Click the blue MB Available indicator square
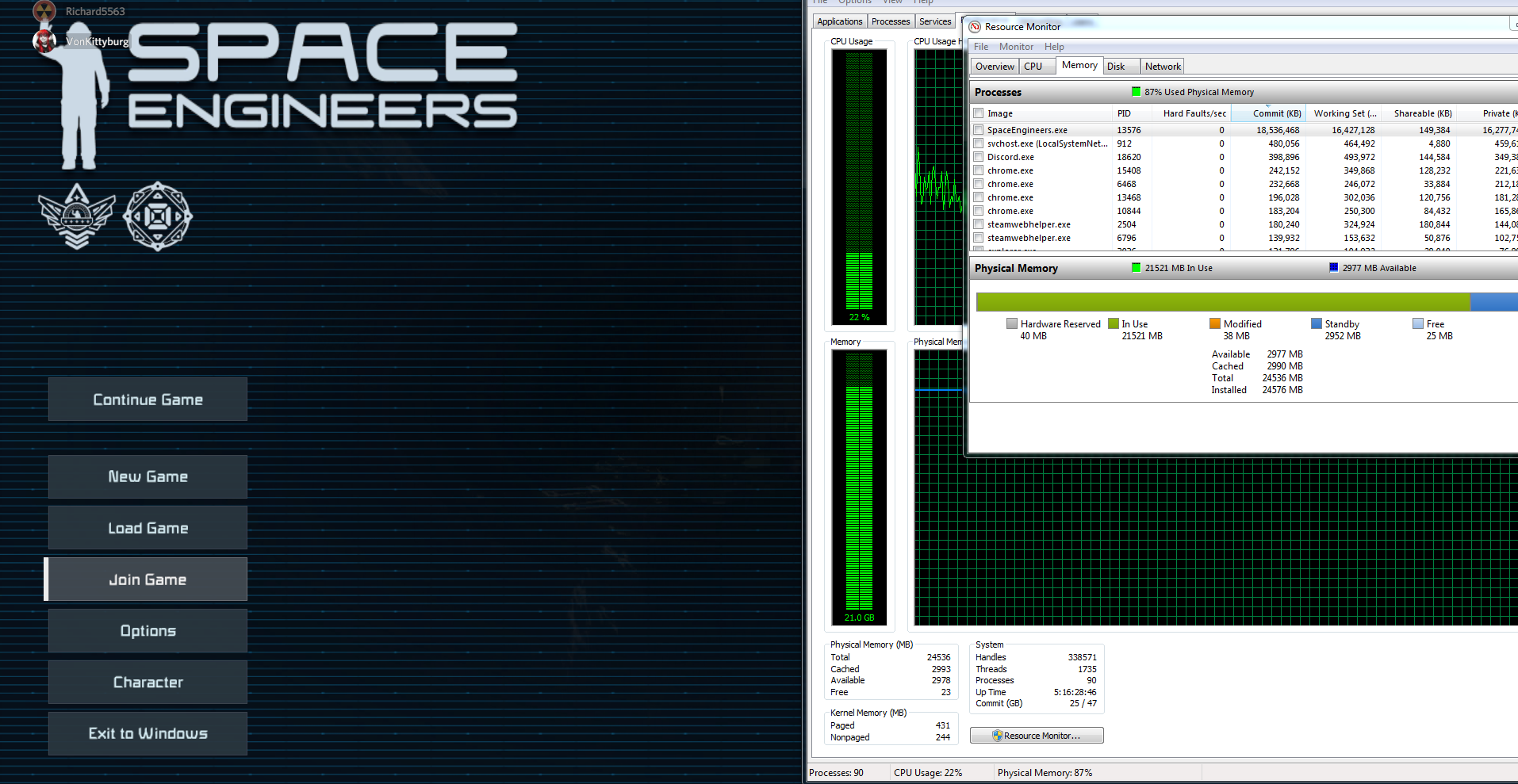1518x784 pixels. (x=1333, y=268)
